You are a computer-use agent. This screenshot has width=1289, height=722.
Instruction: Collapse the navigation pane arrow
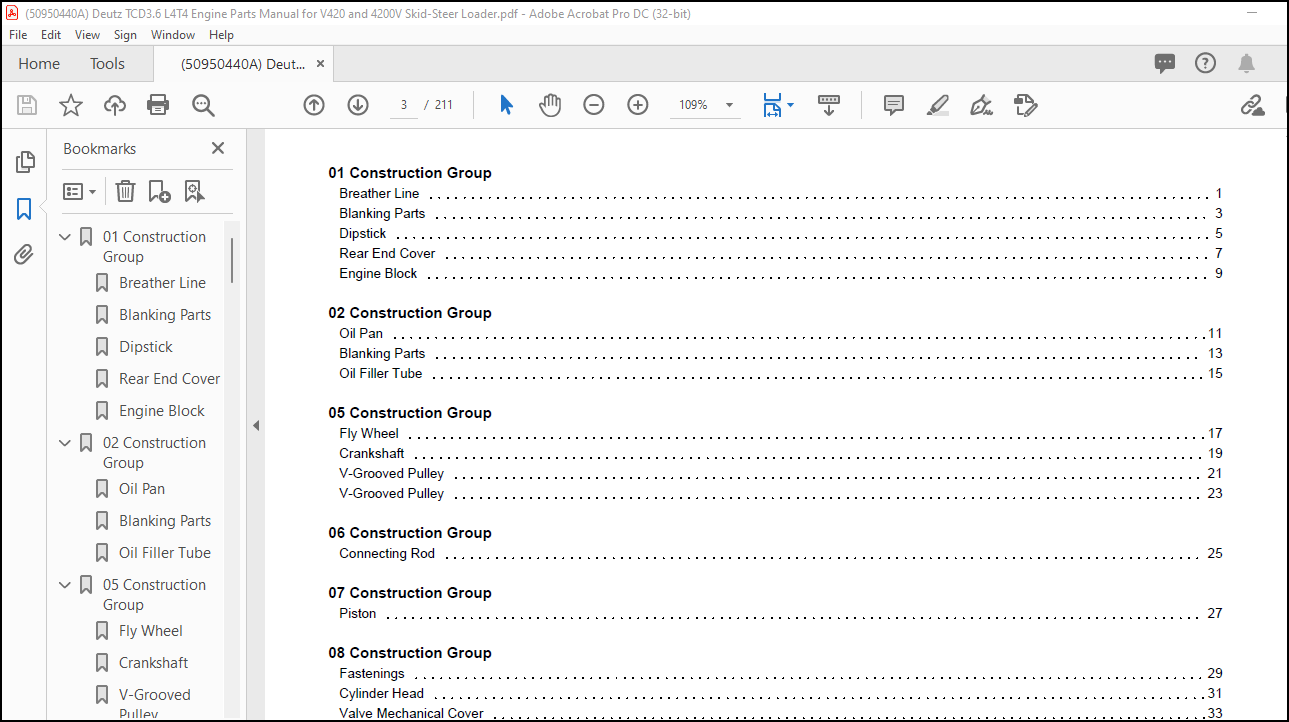click(255, 425)
